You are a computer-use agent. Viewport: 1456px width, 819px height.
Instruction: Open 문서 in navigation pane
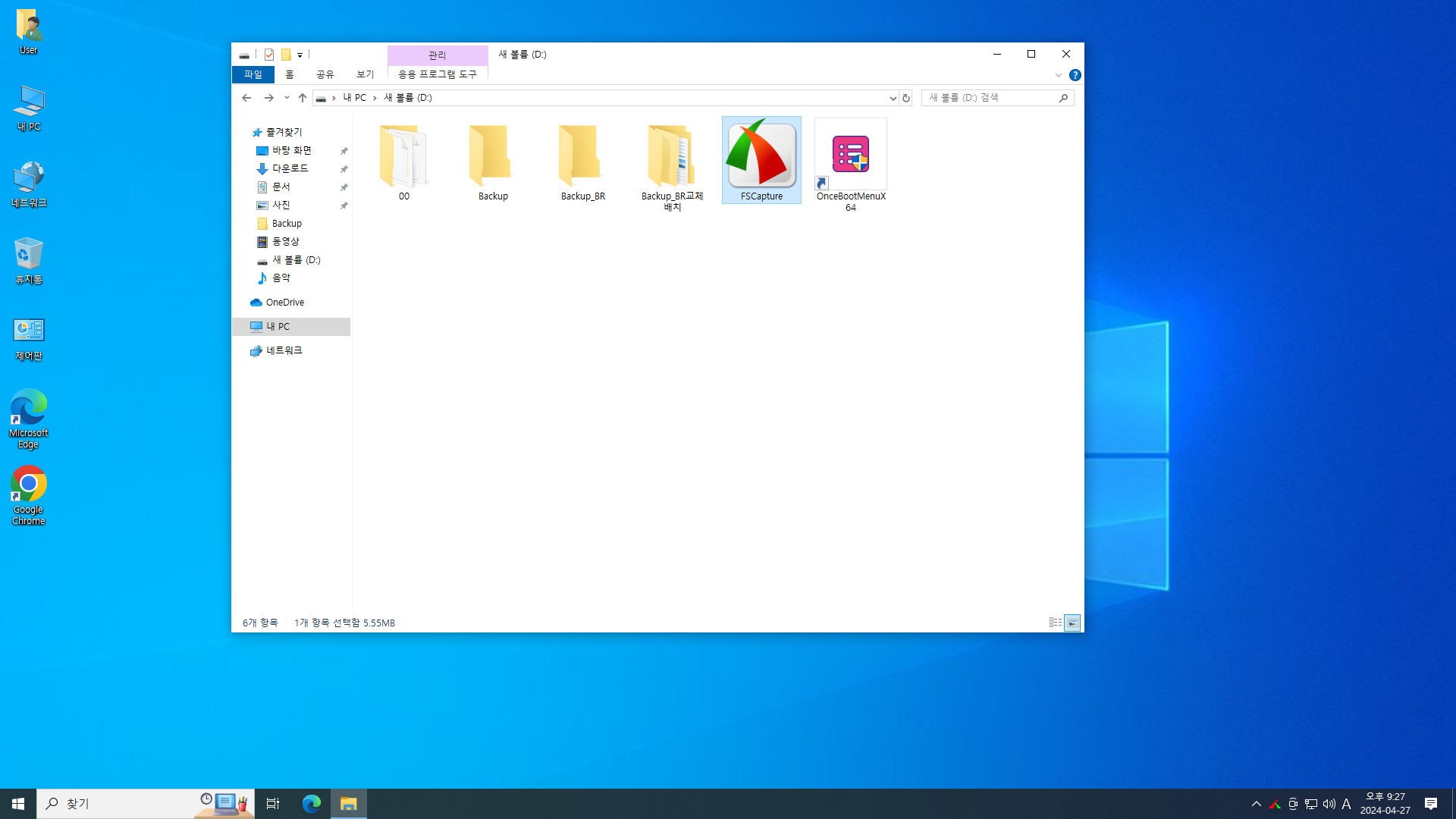(281, 187)
